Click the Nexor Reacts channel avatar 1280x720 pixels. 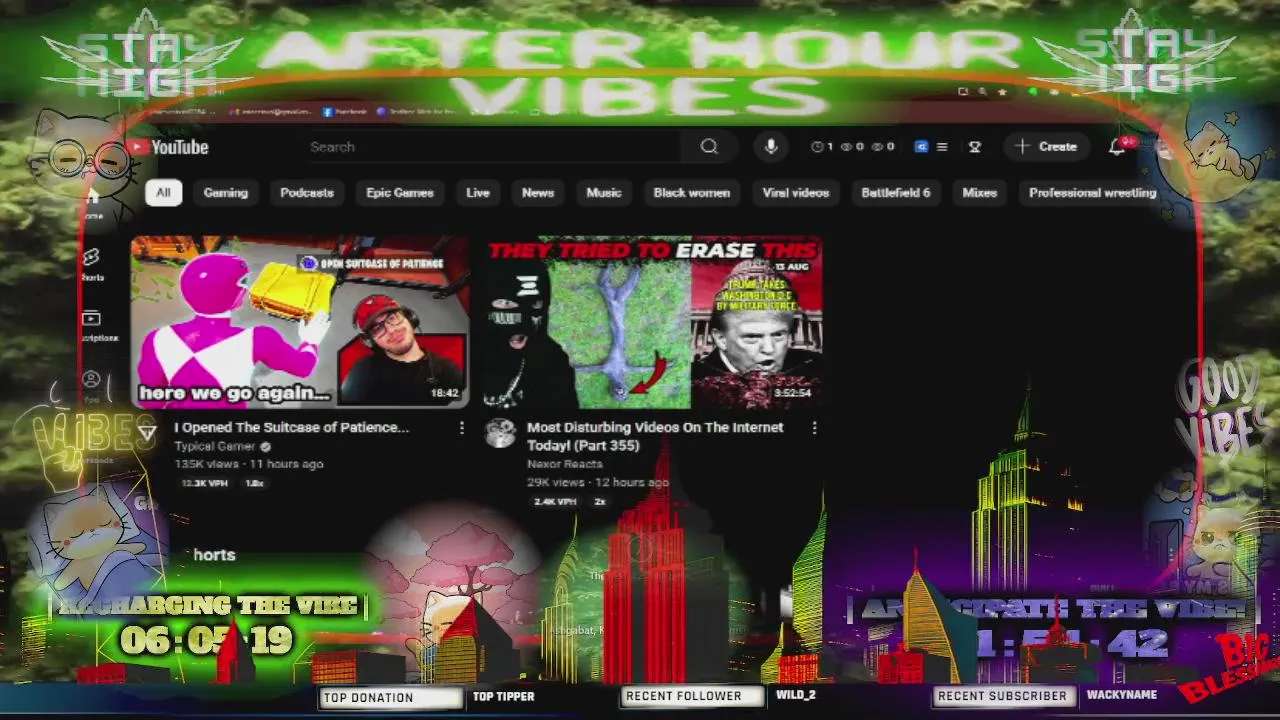pos(500,434)
